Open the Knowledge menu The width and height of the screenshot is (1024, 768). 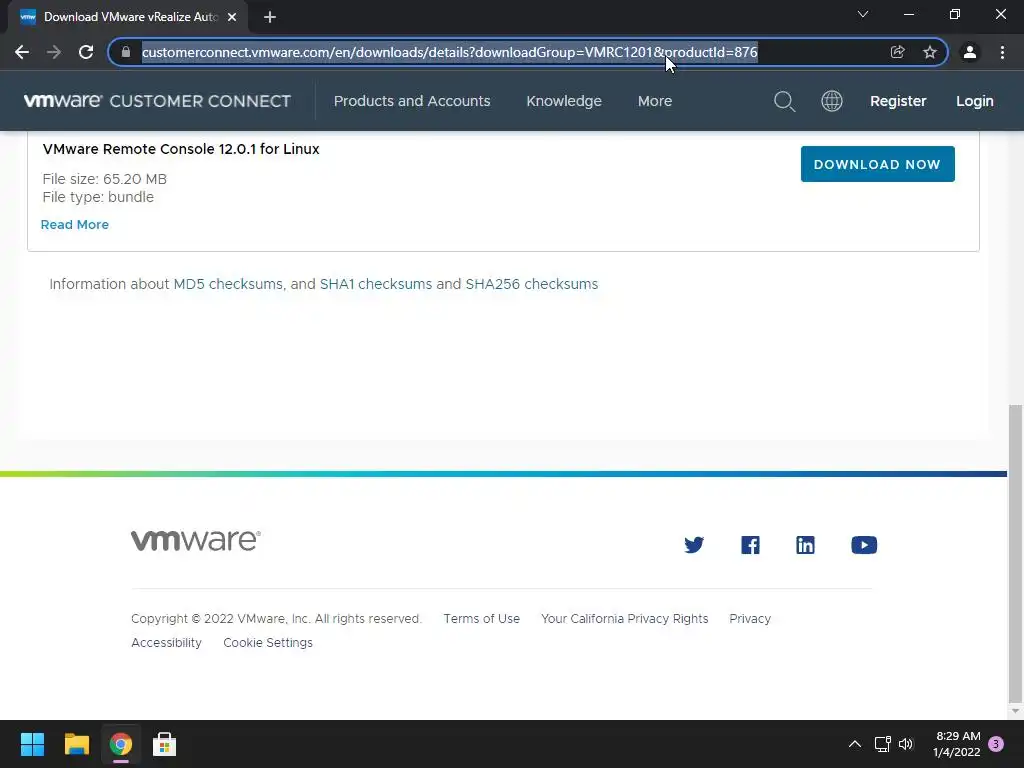pyautogui.click(x=564, y=101)
